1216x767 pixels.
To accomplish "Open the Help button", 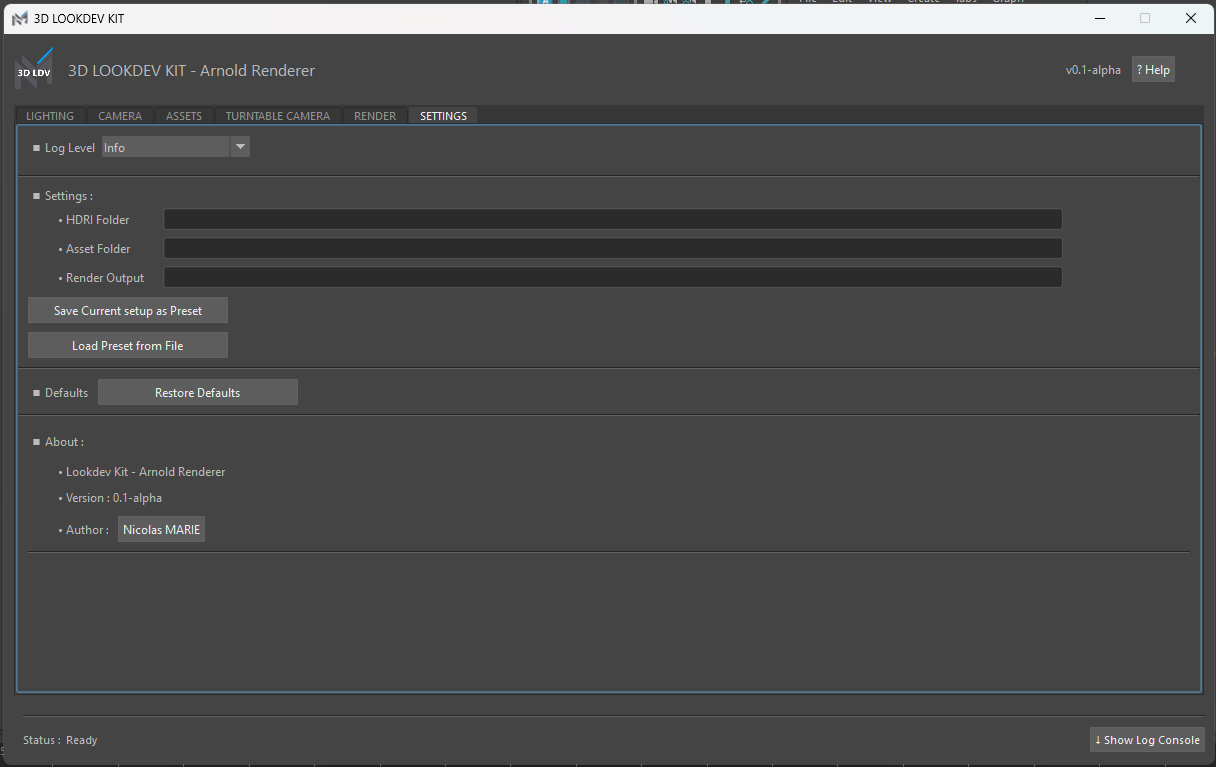I will 1153,70.
